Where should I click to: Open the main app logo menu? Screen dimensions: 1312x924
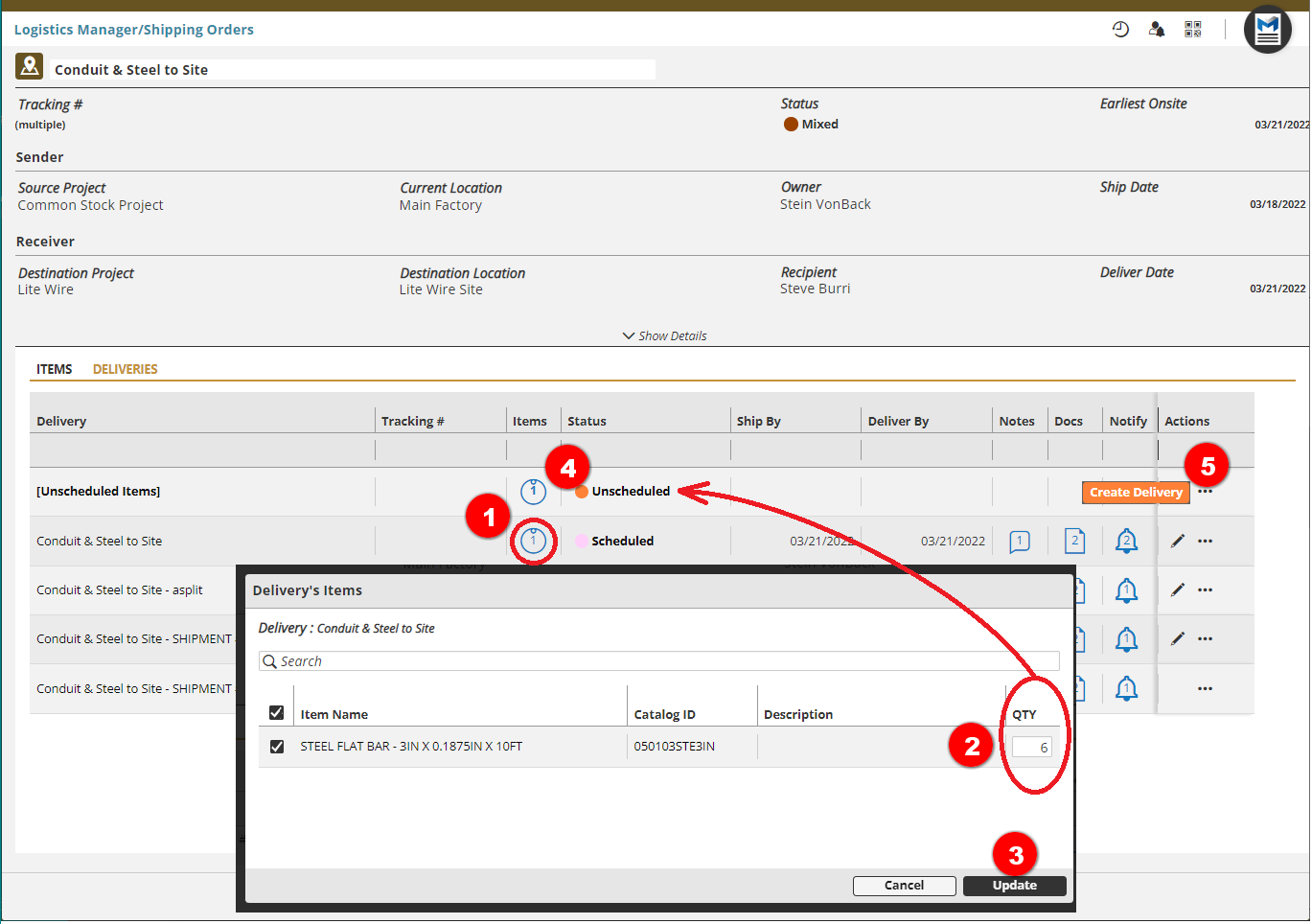point(1267,30)
